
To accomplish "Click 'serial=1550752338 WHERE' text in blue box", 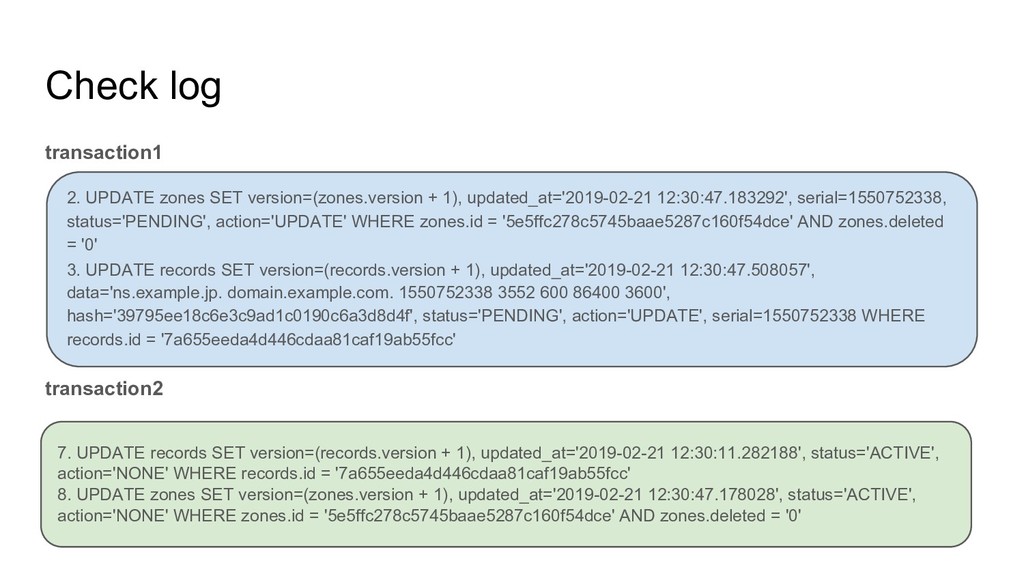I will 818,316.
